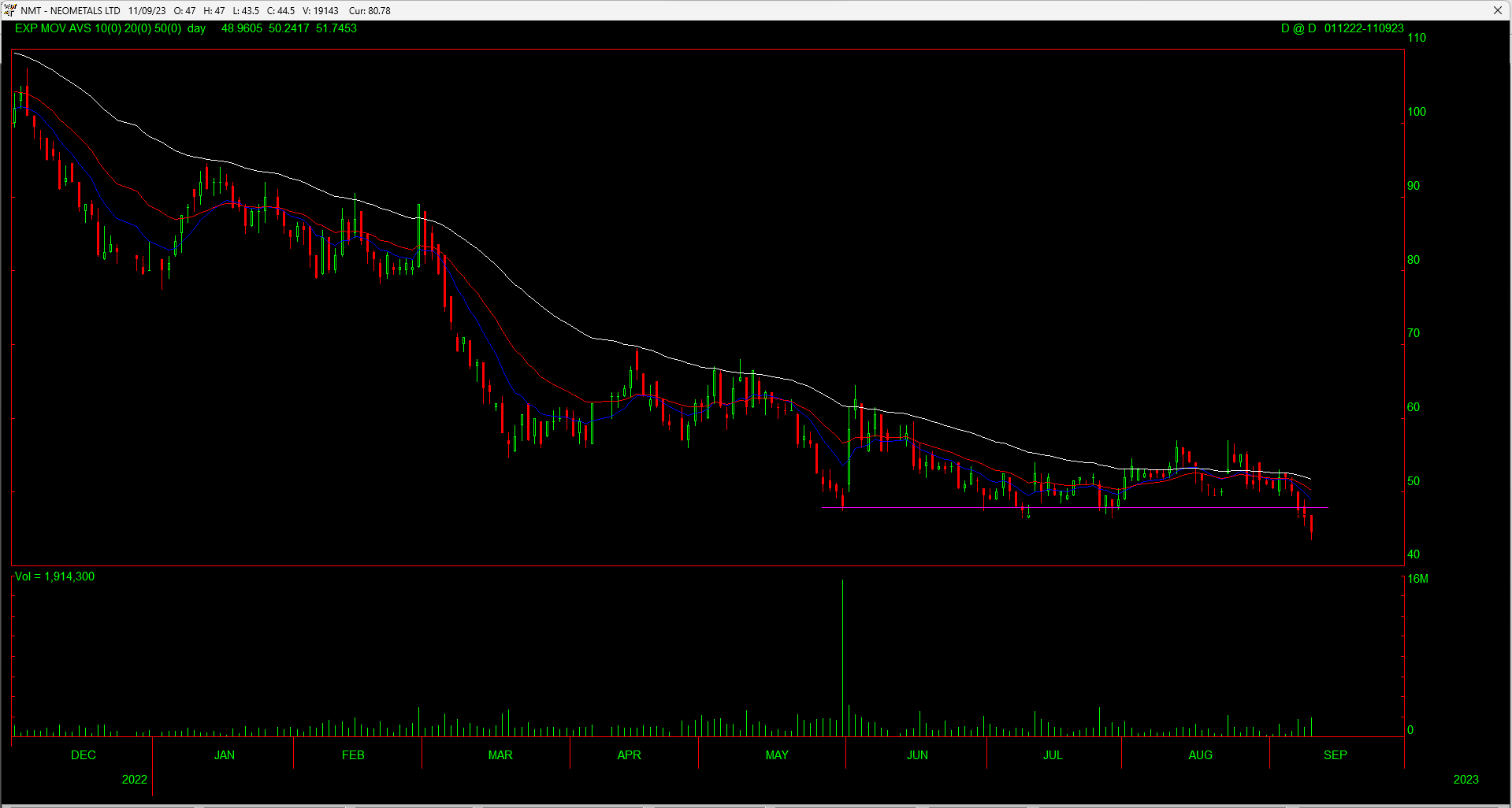
Task: Click the 'V: 19143' volume value
Action: point(320,11)
